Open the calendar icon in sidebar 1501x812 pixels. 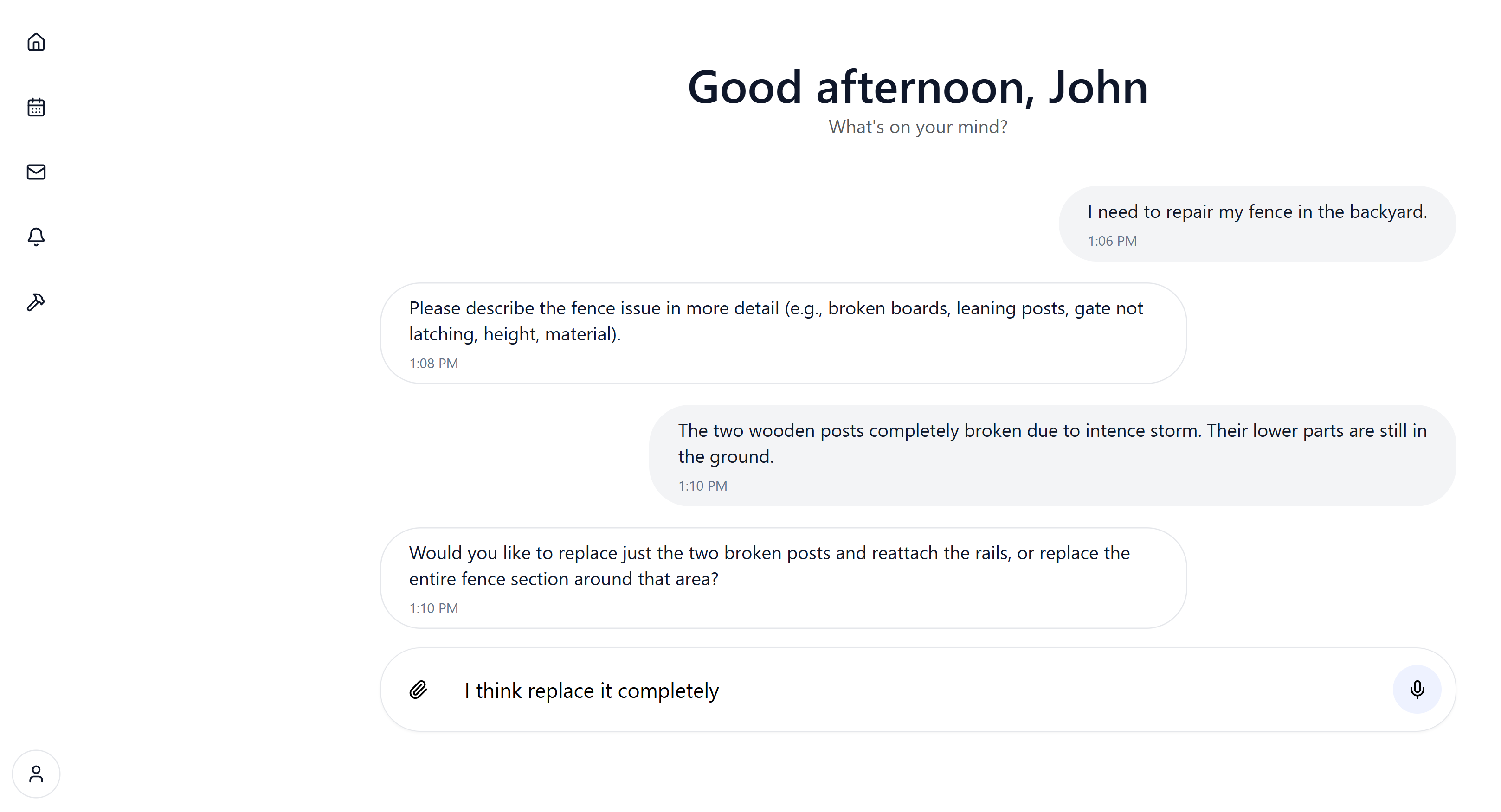coord(36,107)
